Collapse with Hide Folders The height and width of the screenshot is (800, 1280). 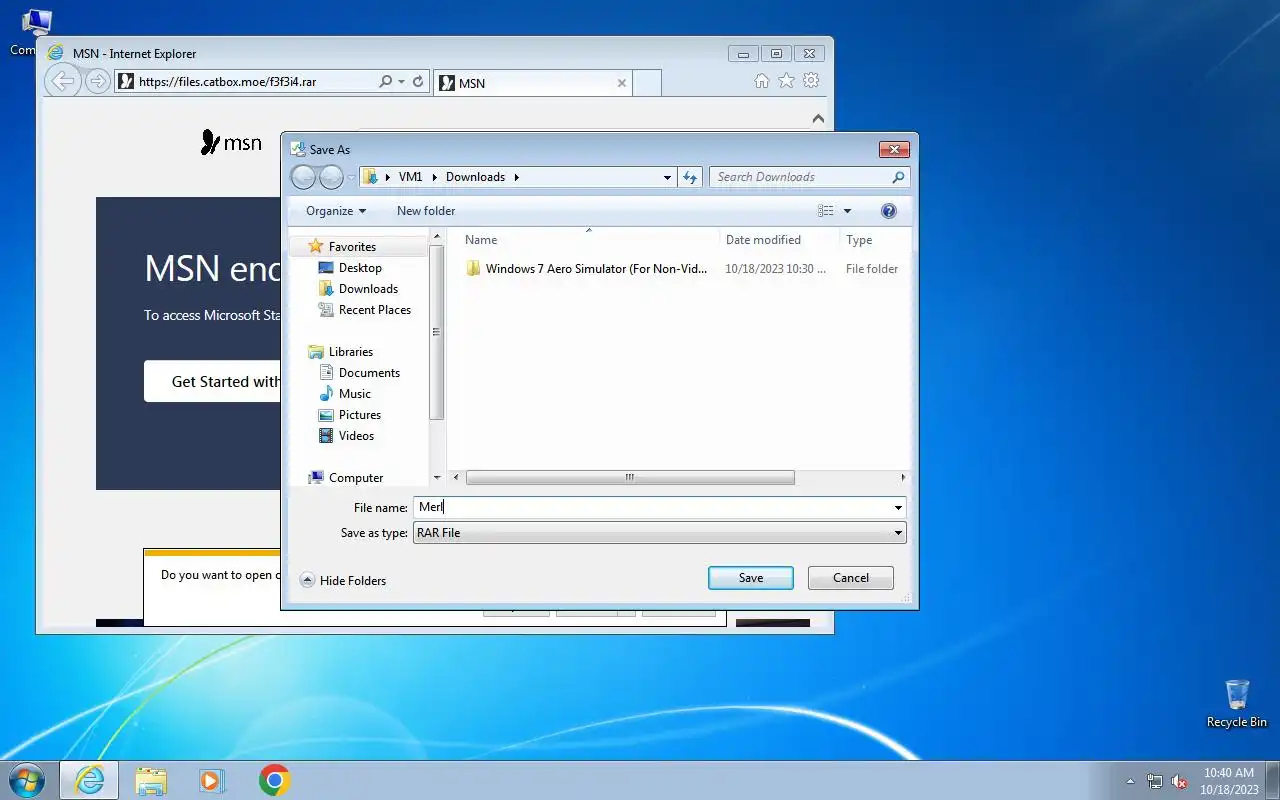click(x=343, y=581)
